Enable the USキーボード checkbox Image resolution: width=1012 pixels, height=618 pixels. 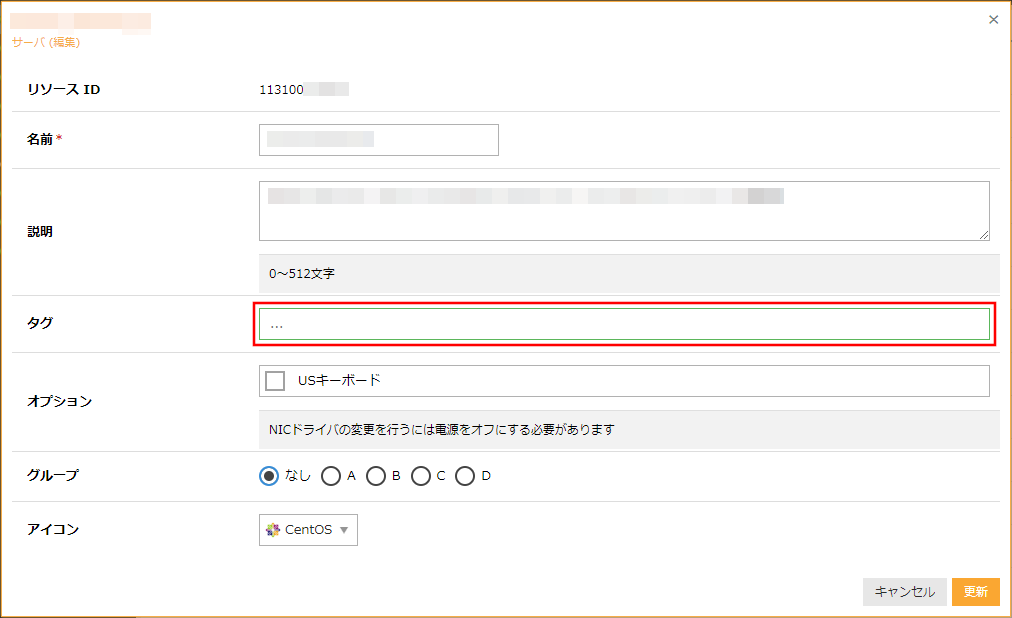[275, 381]
